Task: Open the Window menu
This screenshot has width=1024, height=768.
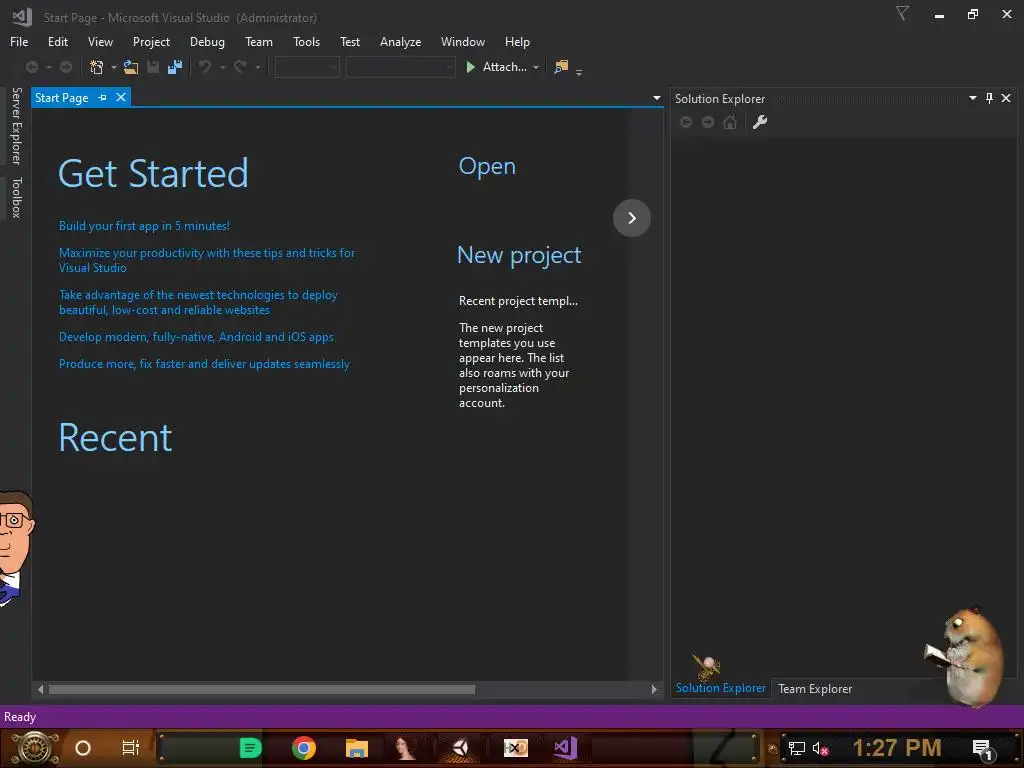Action: [x=462, y=42]
